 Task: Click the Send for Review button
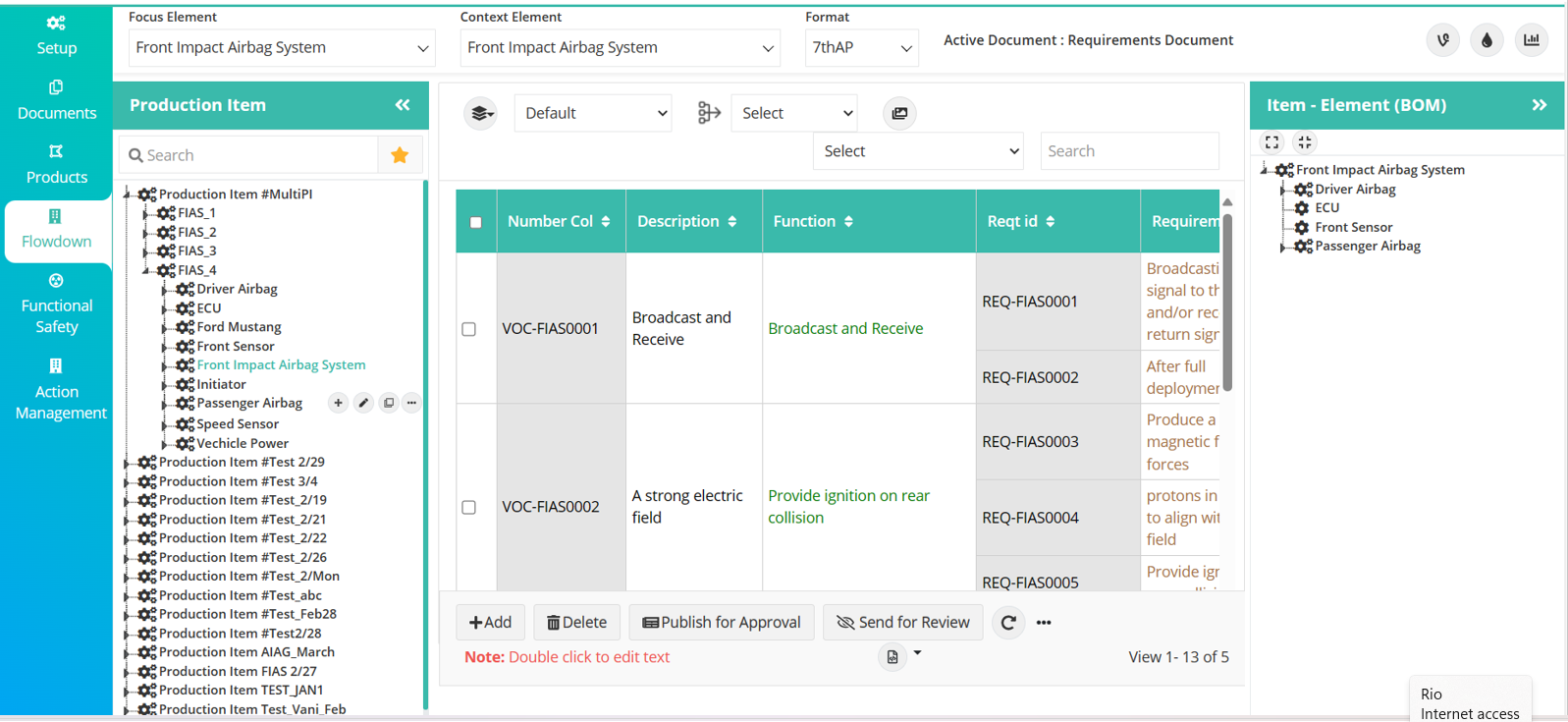902,623
